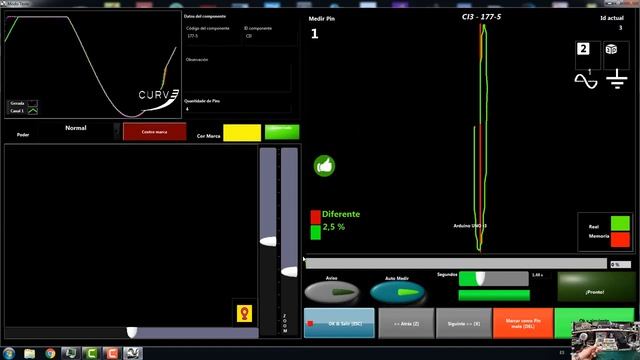Screen dimensions: 640x360
Task: Open the red Camtasia recorder taskbar icon
Action: [112, 353]
